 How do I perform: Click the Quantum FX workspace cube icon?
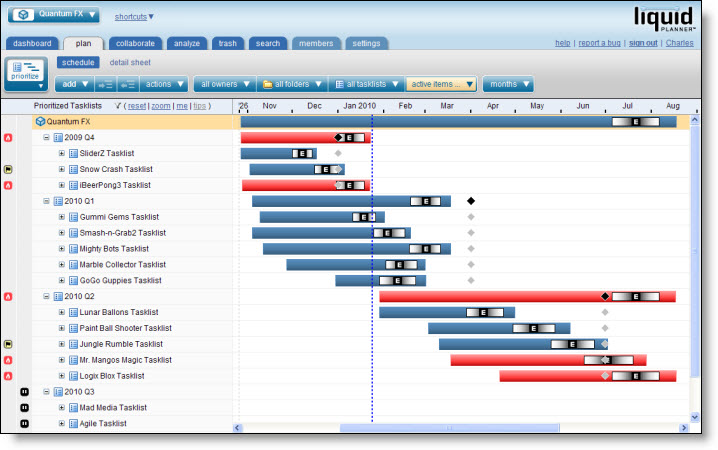click(23, 15)
